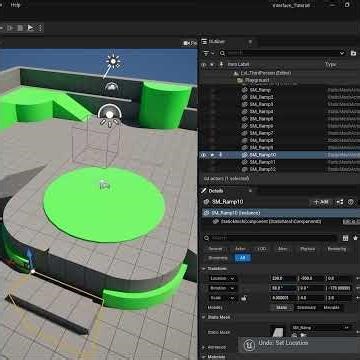Sort by the Item Label column
The height and width of the screenshot is (360, 360).
[x=238, y=64]
